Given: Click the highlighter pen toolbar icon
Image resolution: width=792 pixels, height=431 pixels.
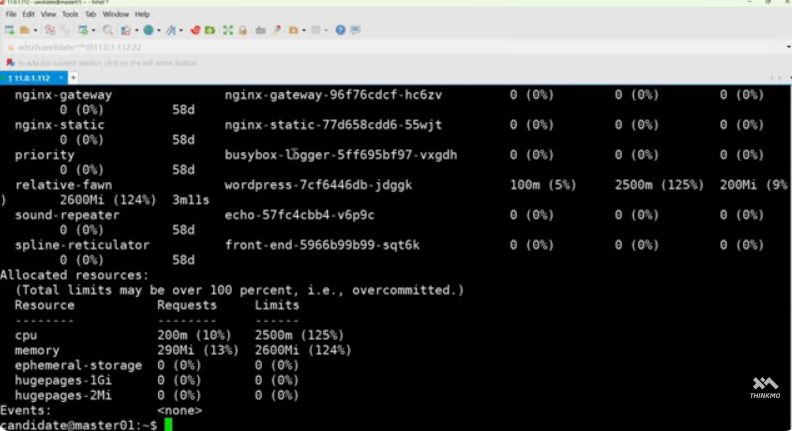Looking at the screenshot, I should 277,31.
